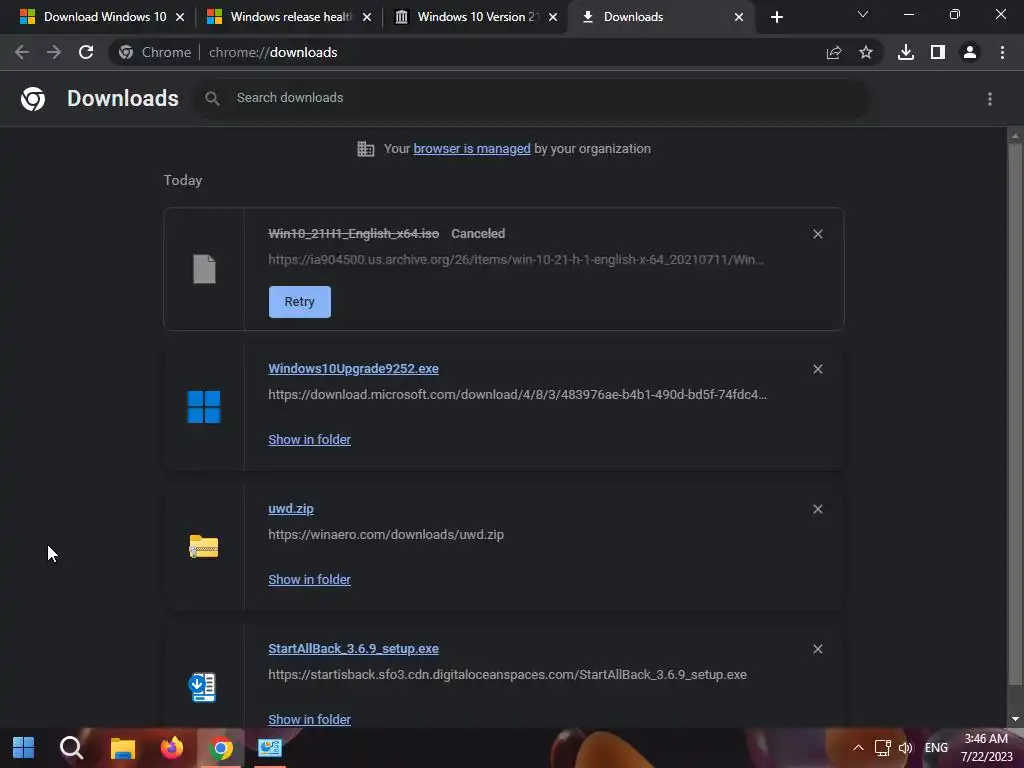Open the uwd.zip file link

[x=291, y=509]
